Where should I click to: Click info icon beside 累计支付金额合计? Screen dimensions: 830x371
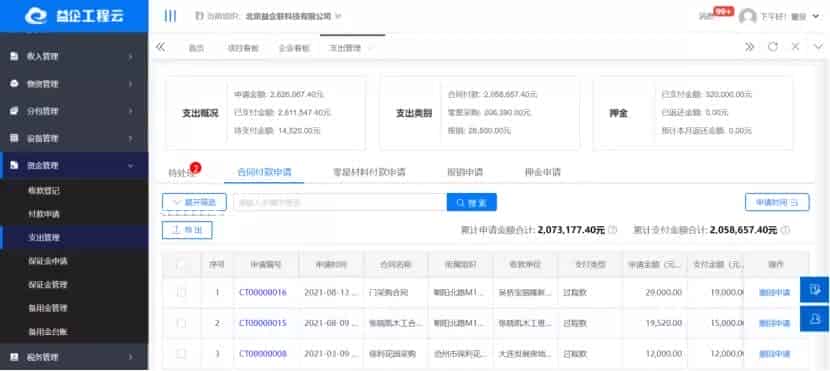(786, 230)
